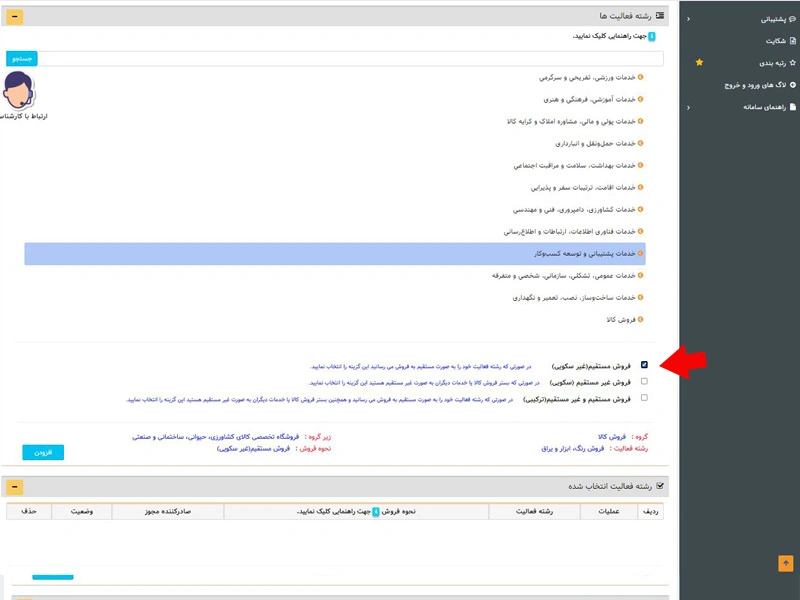
Task: Click the حذف column header
Action: (x=29, y=511)
